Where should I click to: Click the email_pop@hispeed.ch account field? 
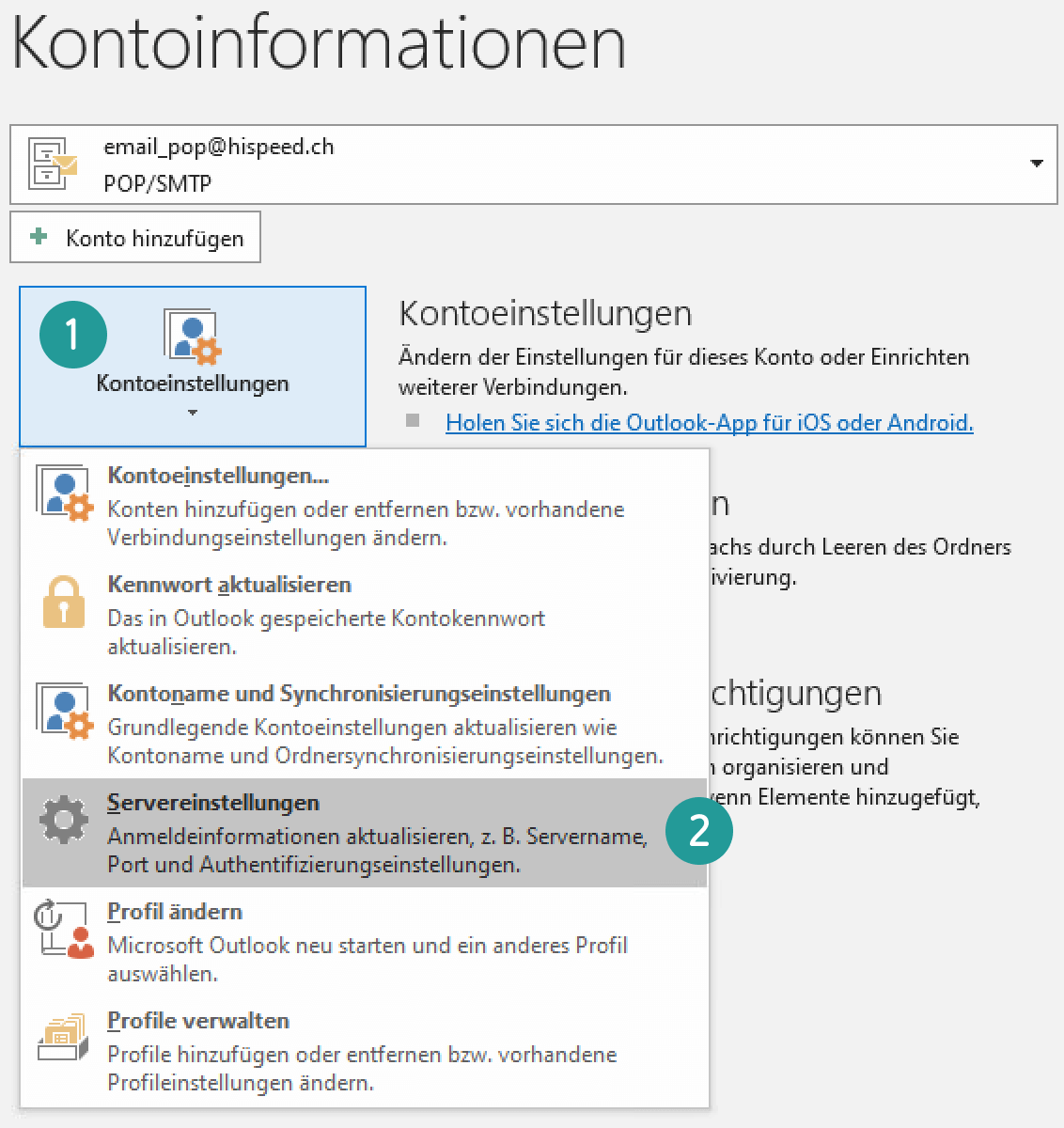click(533, 164)
